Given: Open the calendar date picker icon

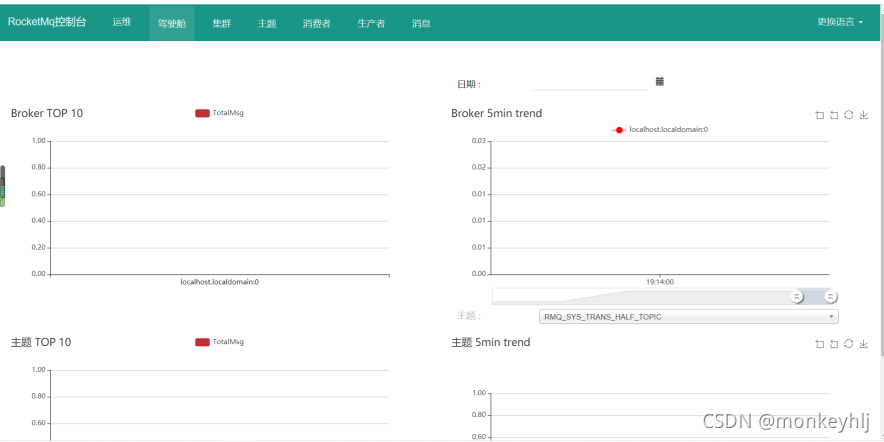Looking at the screenshot, I should click(660, 82).
